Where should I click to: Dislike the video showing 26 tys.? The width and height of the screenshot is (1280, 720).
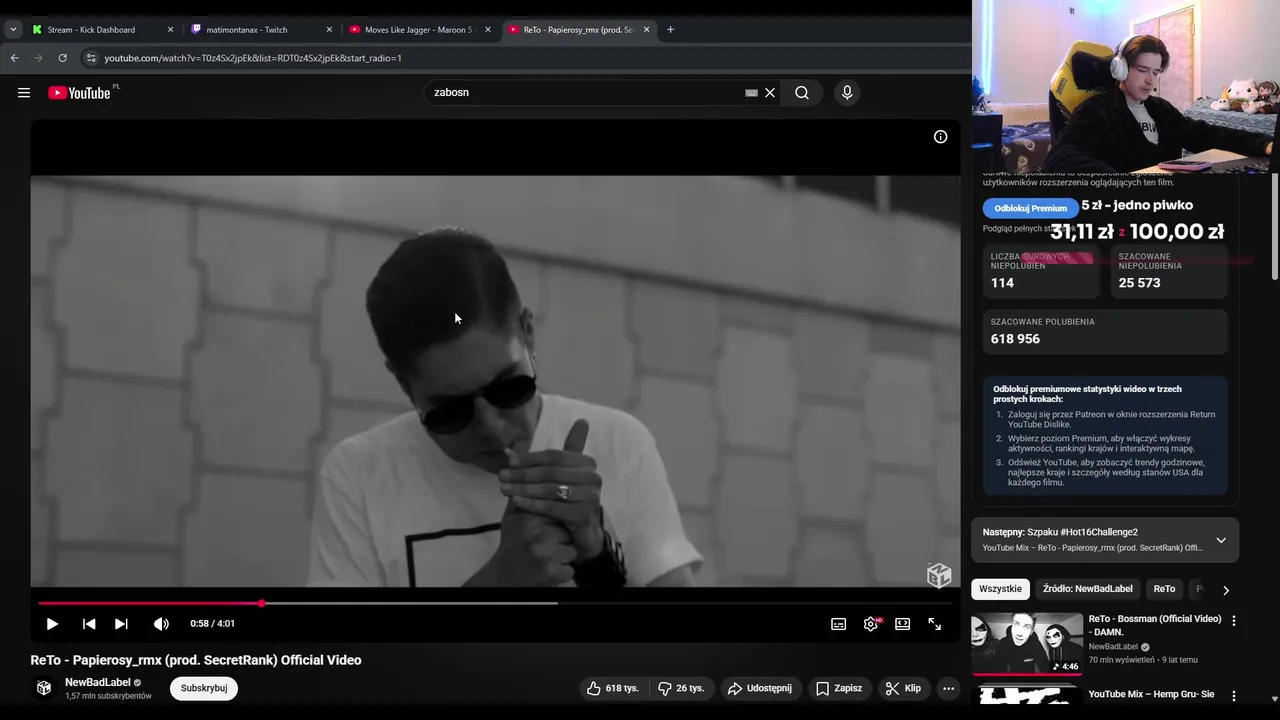point(681,688)
